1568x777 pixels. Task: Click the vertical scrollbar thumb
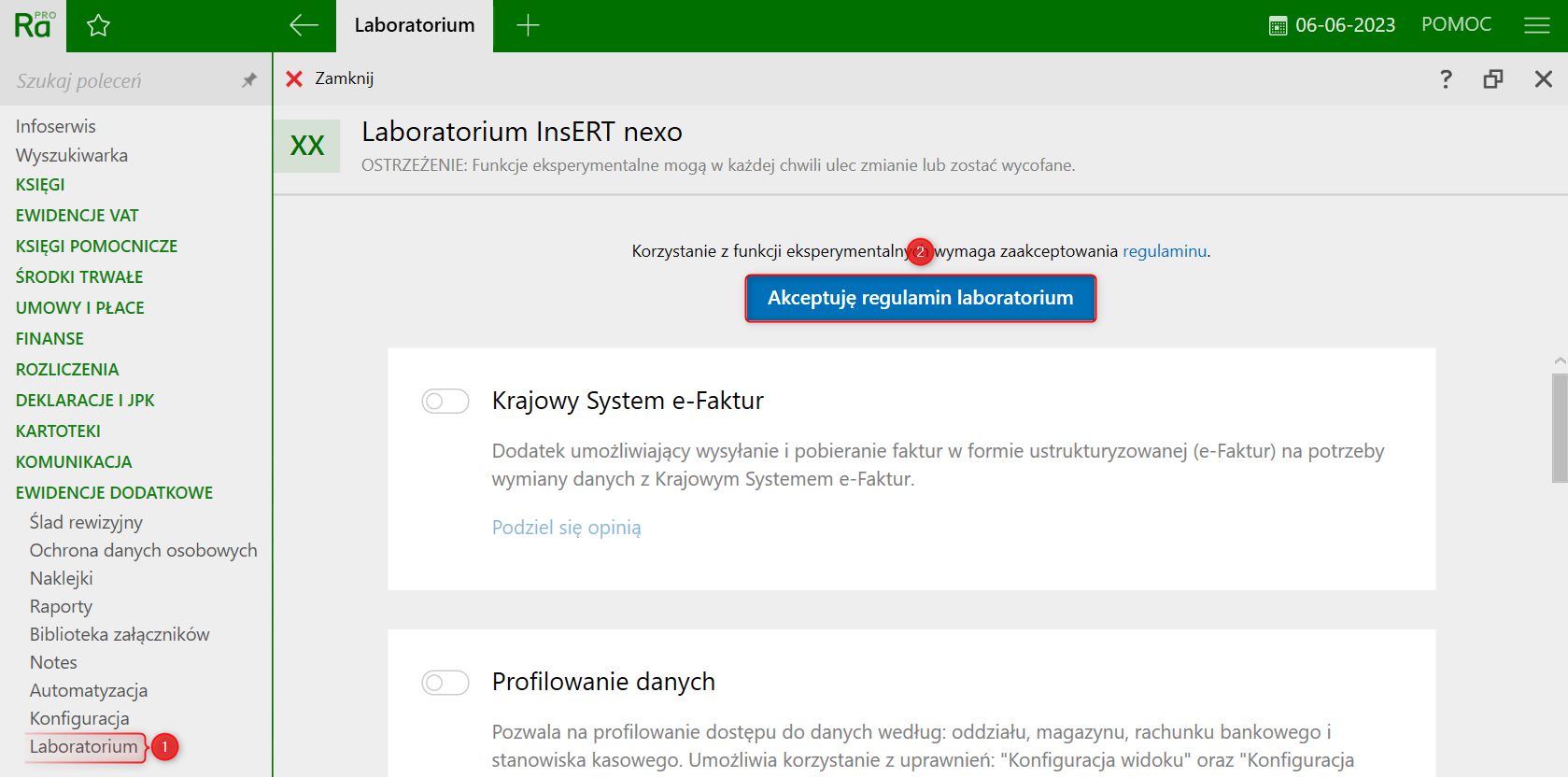[x=1560, y=428]
